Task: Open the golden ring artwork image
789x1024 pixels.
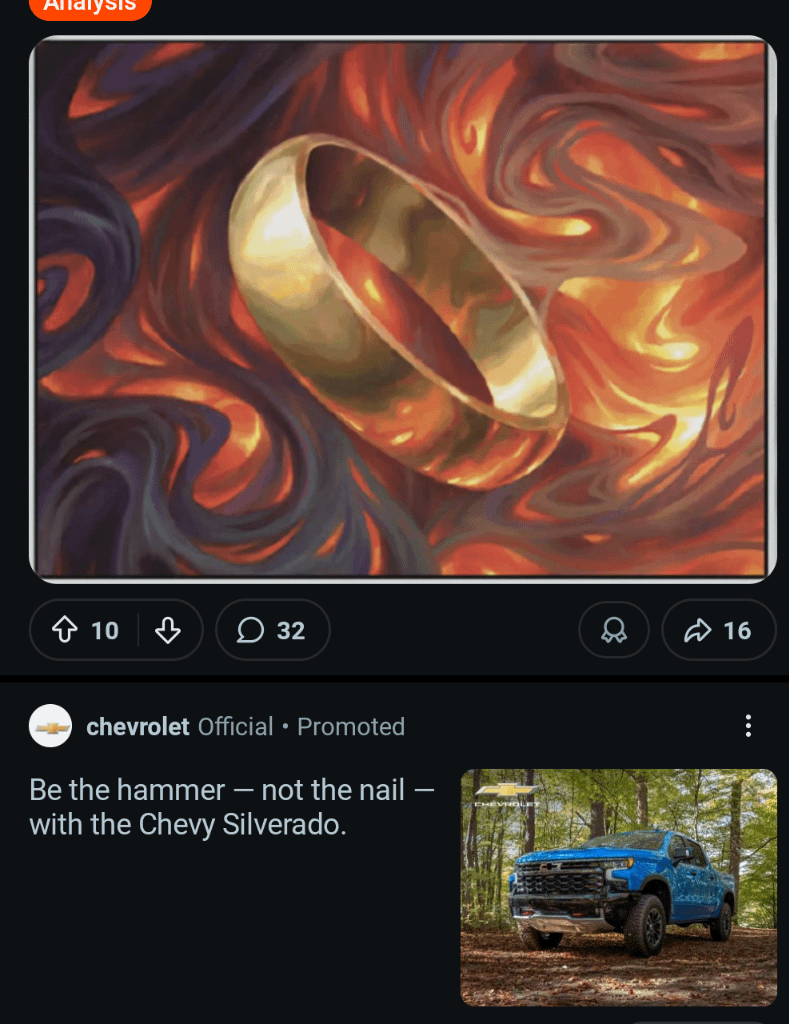Action: [x=402, y=310]
